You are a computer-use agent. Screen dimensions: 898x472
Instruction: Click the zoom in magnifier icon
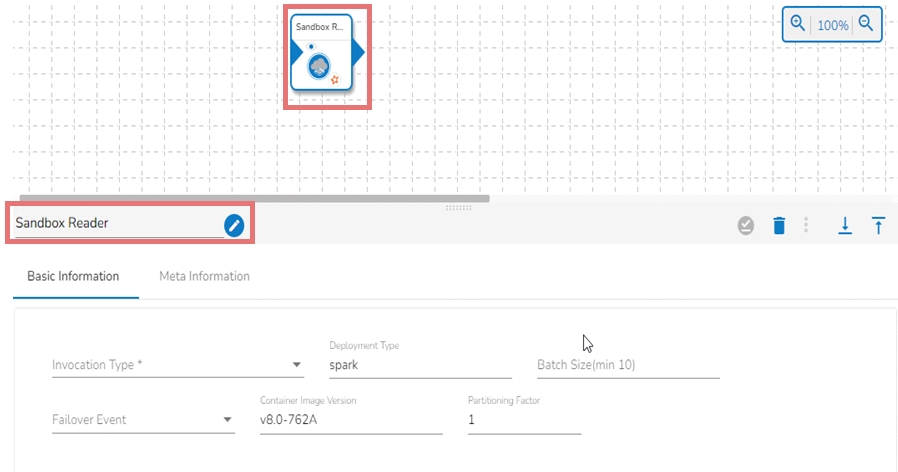pos(798,24)
